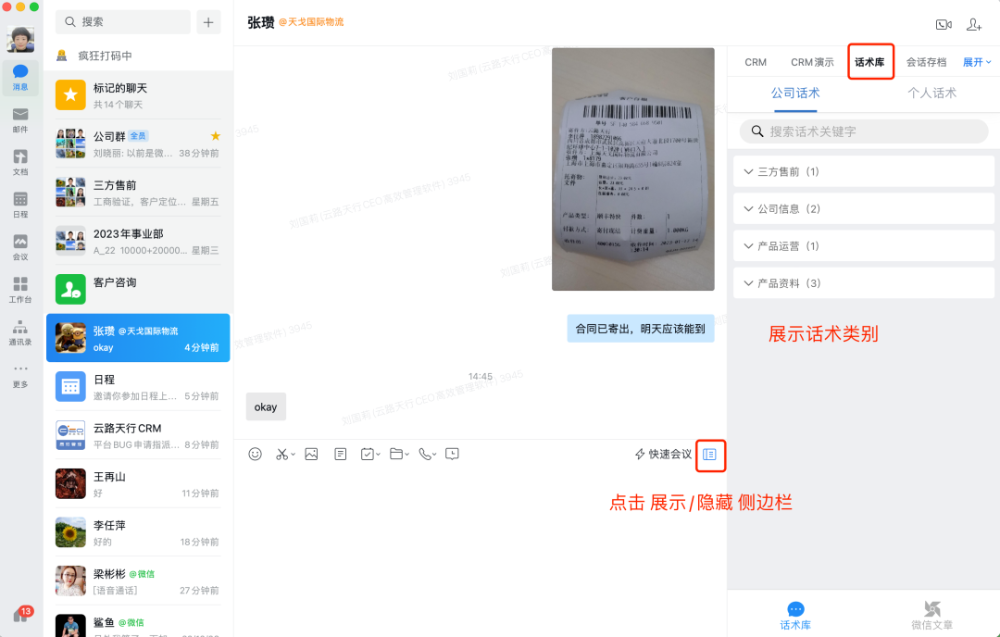Expand the 产品资料 (3) category
This screenshot has width=1000, height=637.
(864, 283)
